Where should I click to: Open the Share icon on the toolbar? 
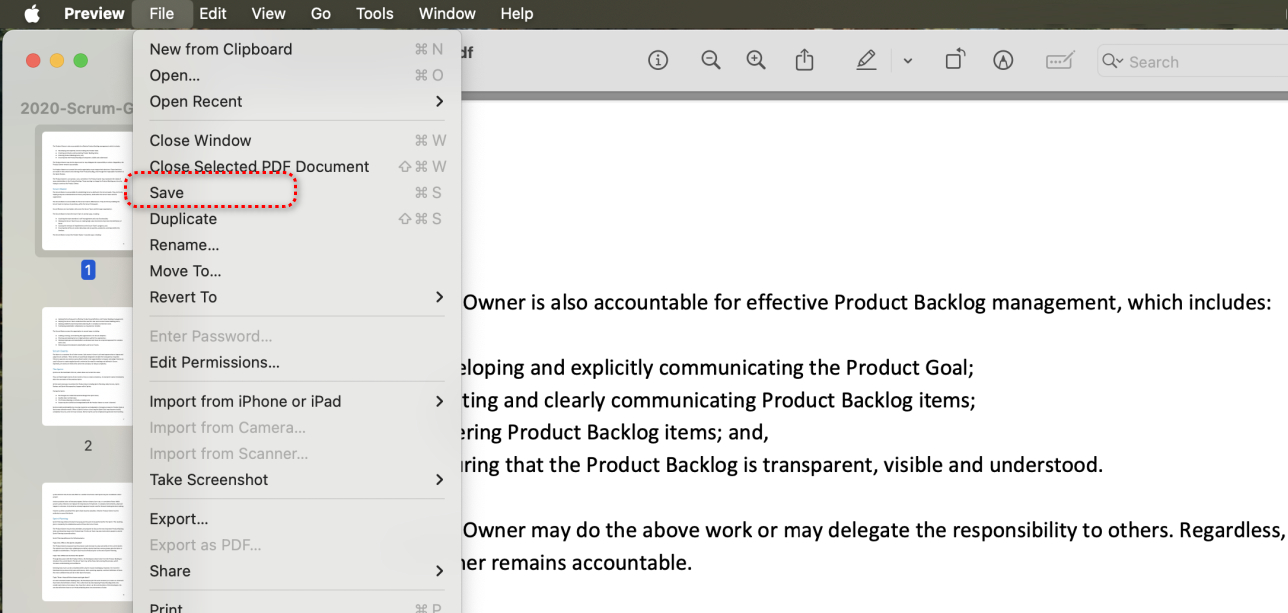pyautogui.click(x=804, y=60)
